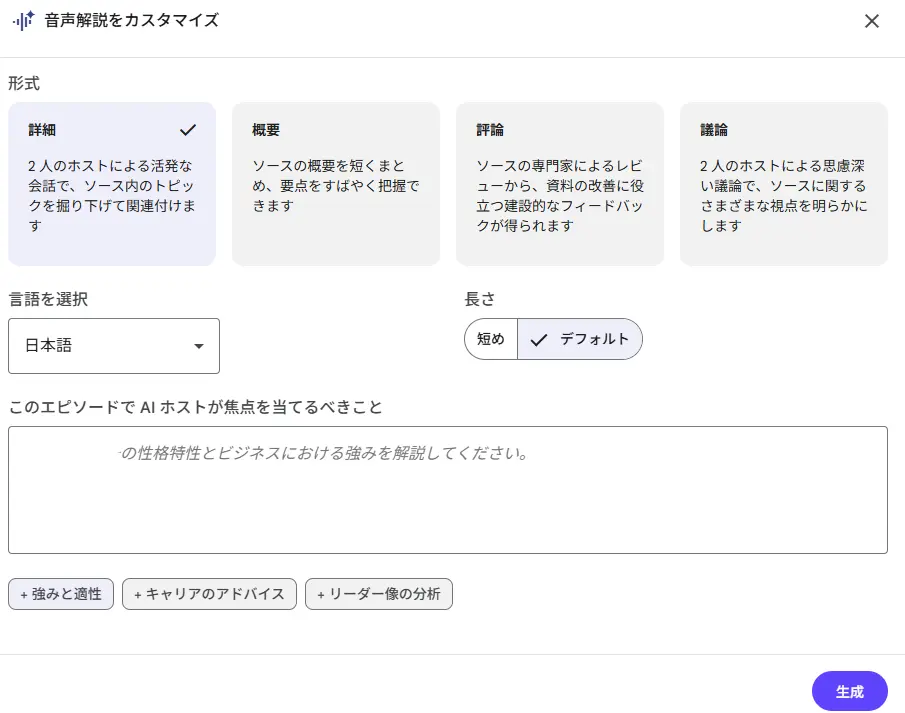The width and height of the screenshot is (905, 713).
Task: Choose the 評論 format option
Action: tap(560, 184)
